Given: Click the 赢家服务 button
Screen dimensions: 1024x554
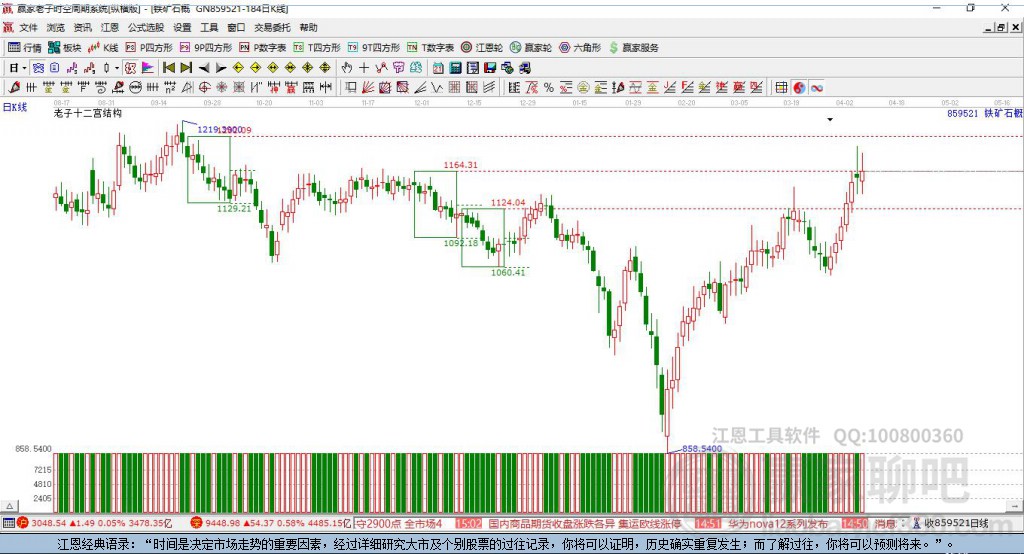Looking at the screenshot, I should tap(633, 47).
